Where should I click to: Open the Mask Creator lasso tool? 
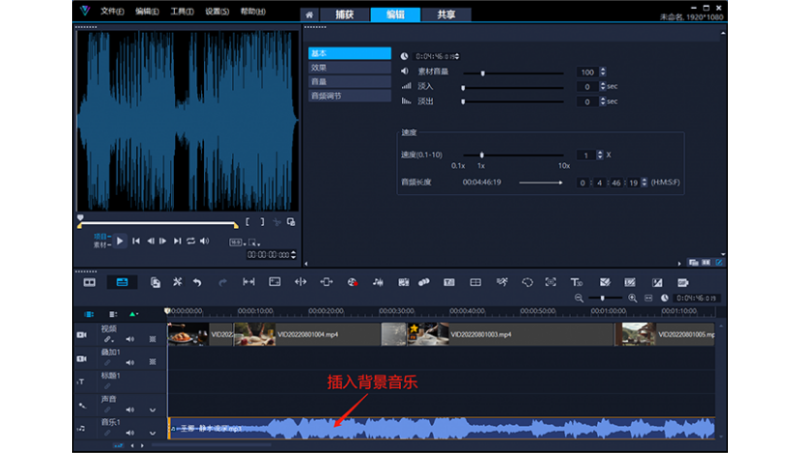[x=527, y=282]
